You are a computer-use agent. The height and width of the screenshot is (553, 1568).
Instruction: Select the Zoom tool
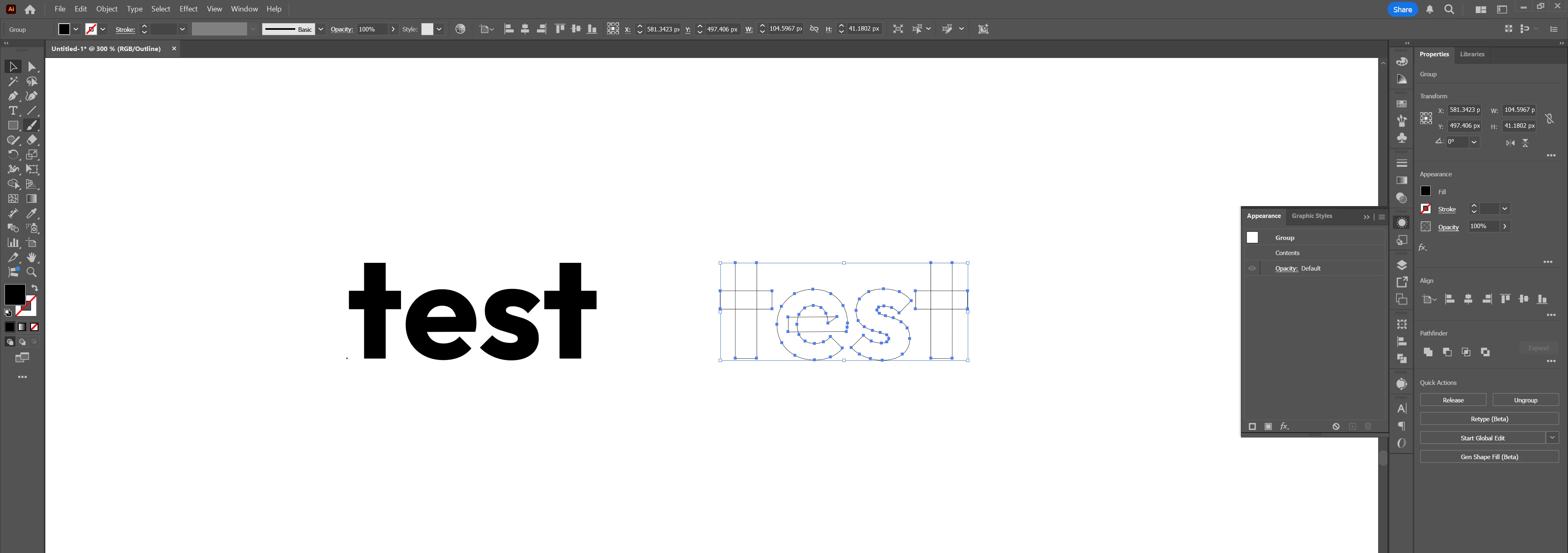pos(32,272)
